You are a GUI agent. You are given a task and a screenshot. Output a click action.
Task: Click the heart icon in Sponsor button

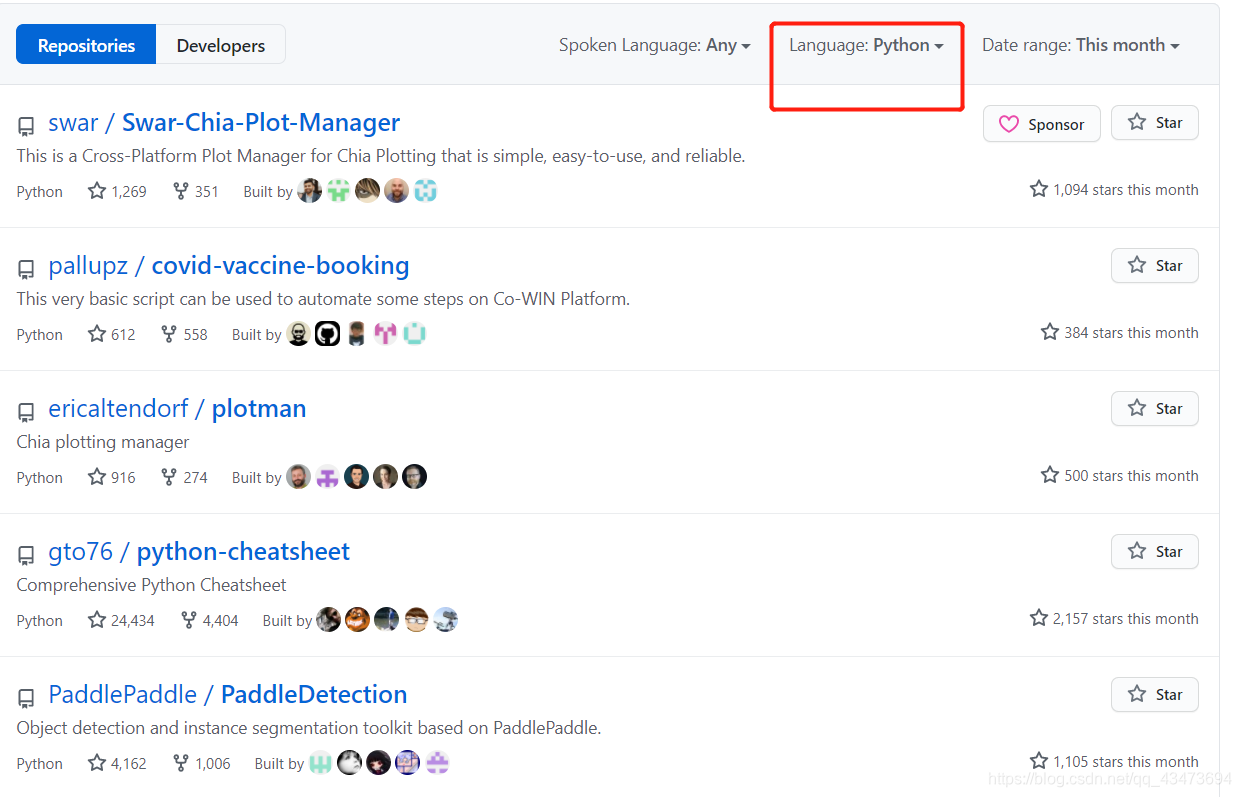pos(1009,124)
